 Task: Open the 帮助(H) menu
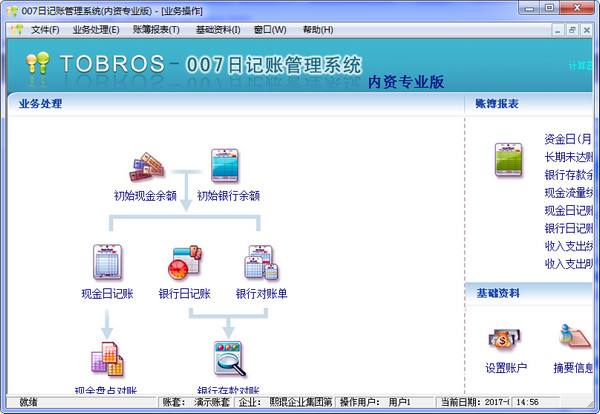tap(318, 29)
